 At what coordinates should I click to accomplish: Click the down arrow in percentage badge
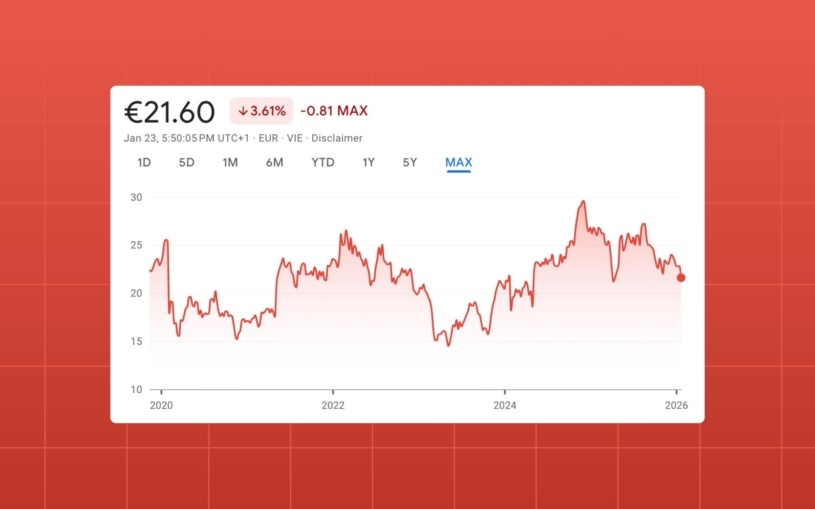[242, 111]
